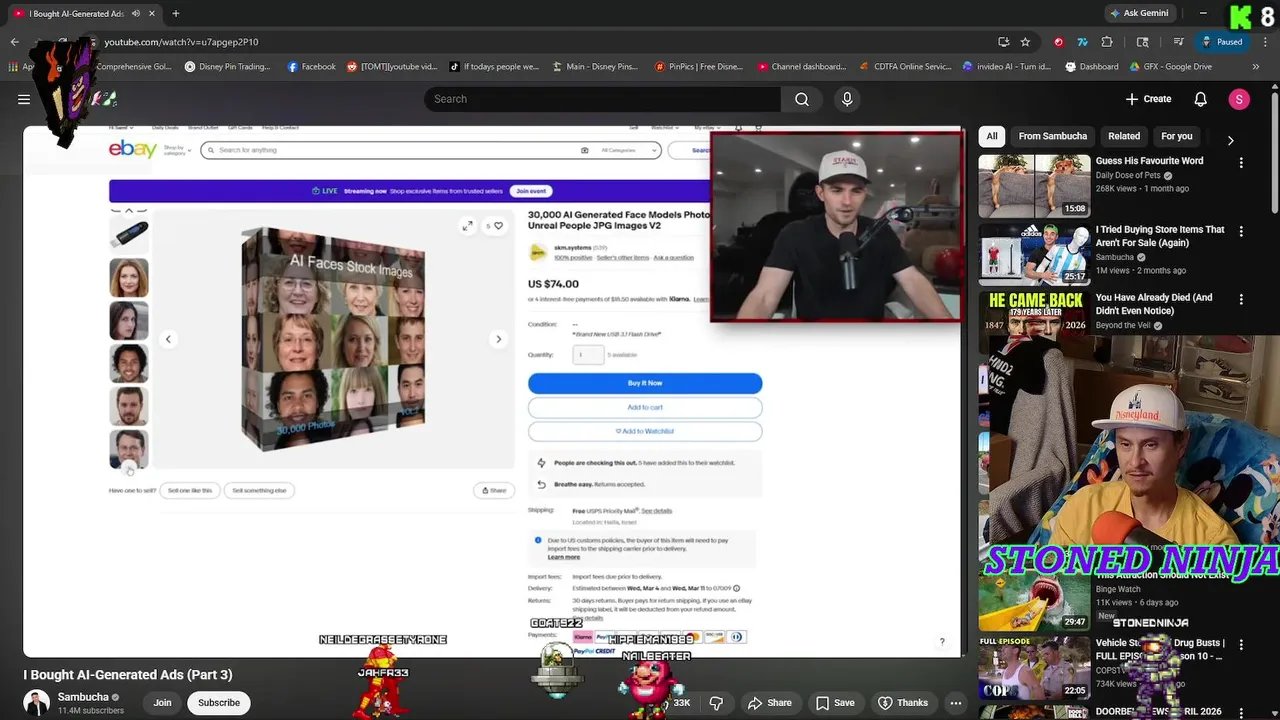Open the Guess His Favourite Word thumbnail
Screen dimensions: 1280x720
[1034, 186]
